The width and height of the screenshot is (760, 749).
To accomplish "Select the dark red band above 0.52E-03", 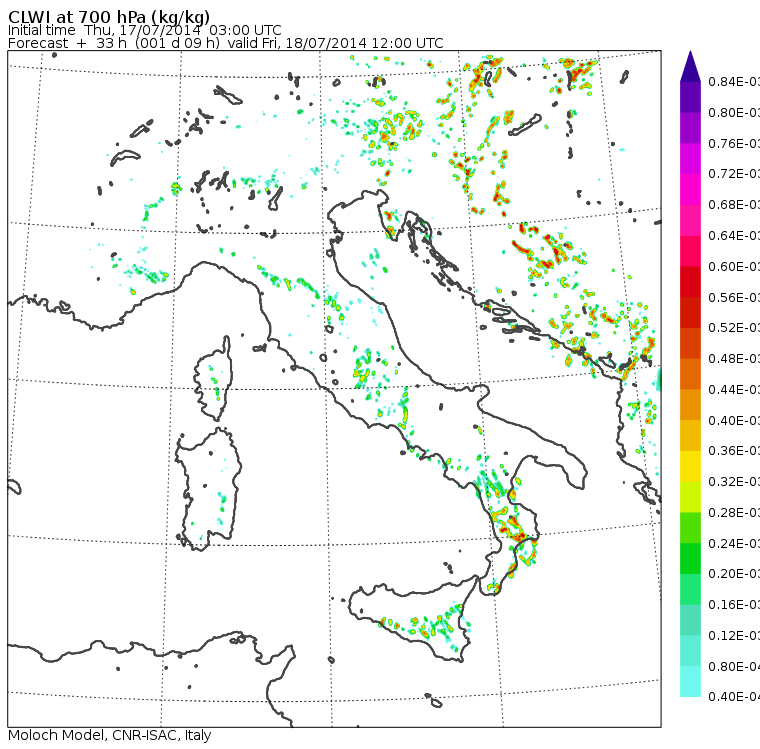I will (690, 312).
